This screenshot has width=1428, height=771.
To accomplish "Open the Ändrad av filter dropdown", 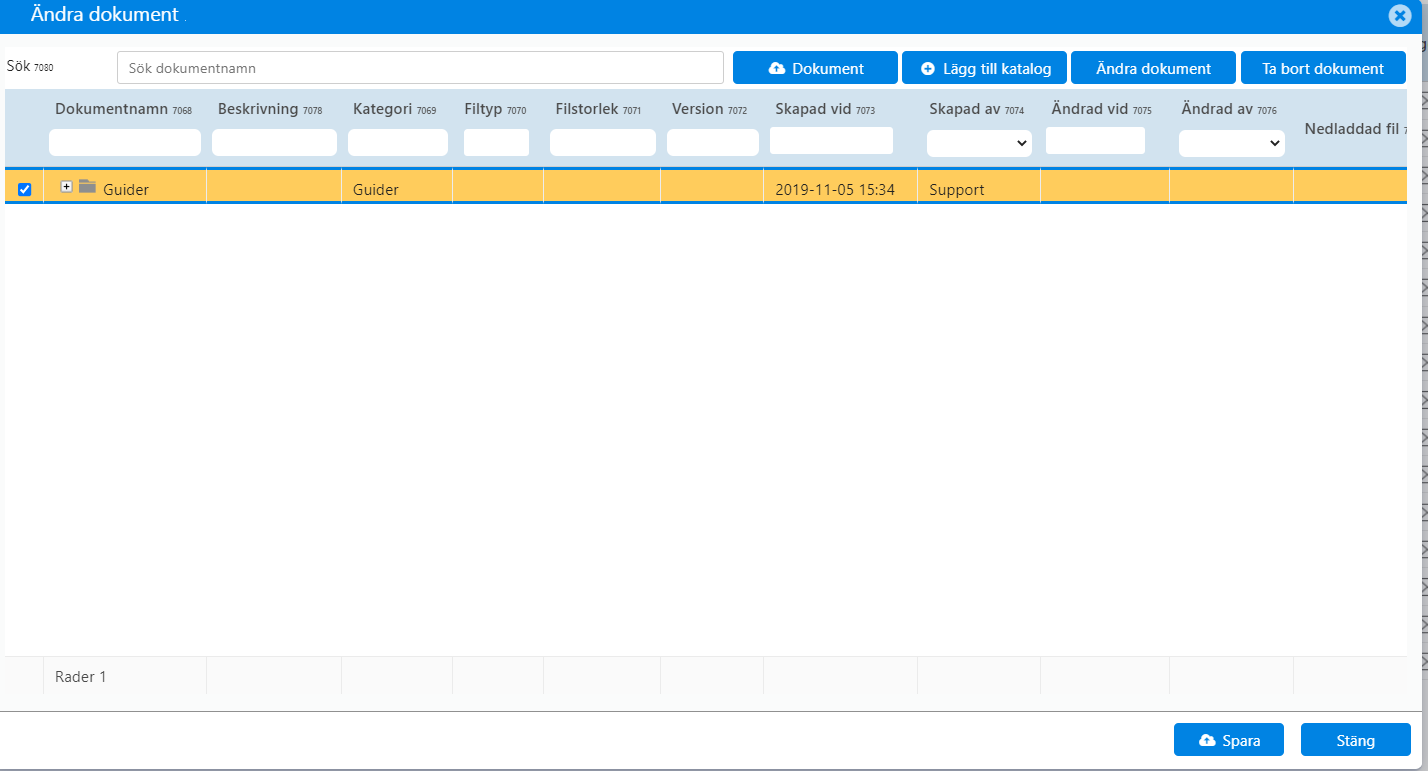I will [1232, 143].
